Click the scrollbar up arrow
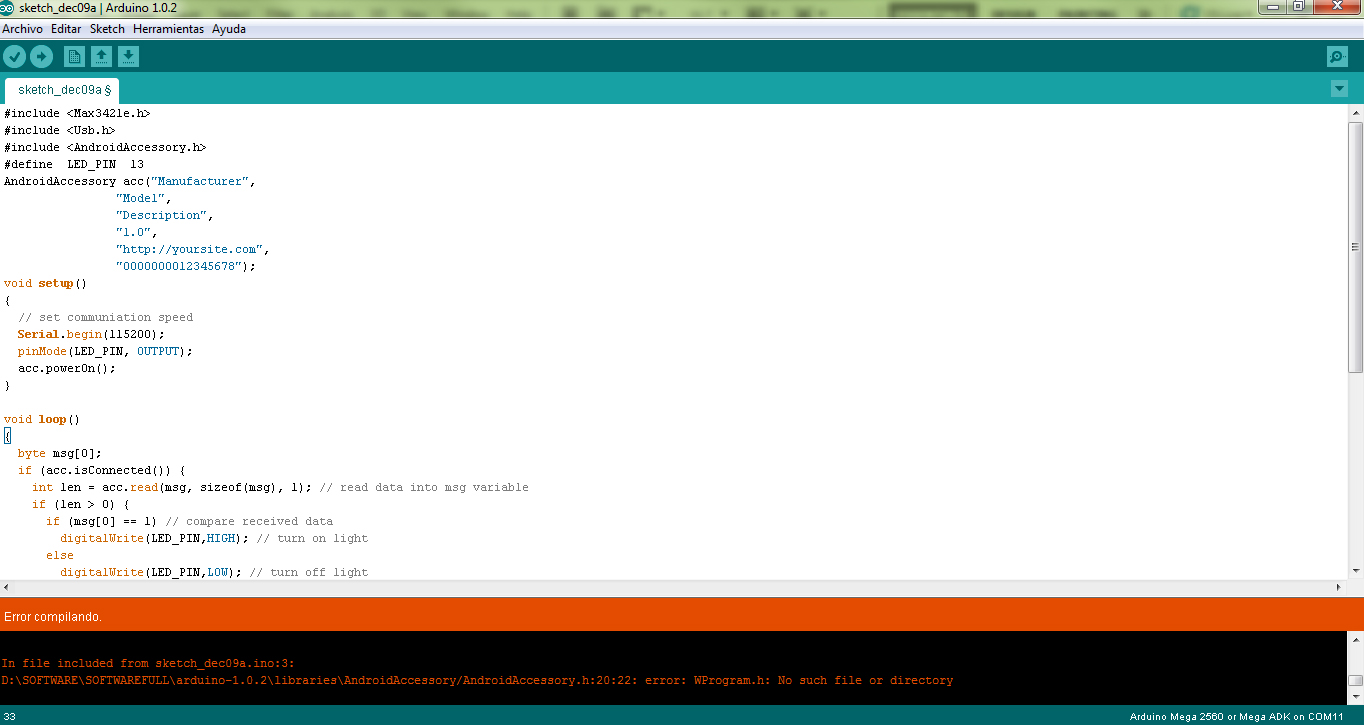This screenshot has width=1364, height=725. click(x=1355, y=111)
